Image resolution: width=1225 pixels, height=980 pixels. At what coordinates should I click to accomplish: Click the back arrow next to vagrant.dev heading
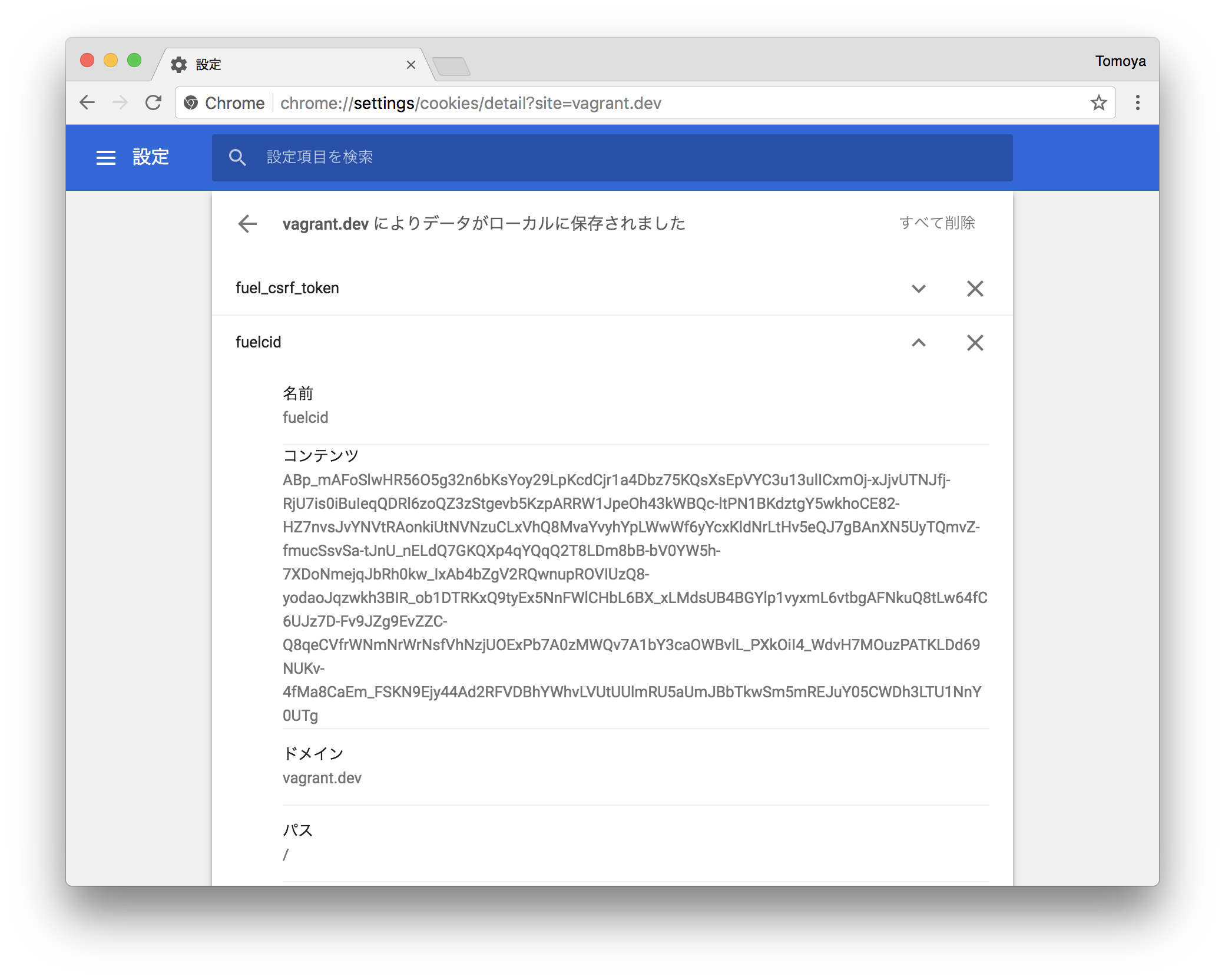click(247, 224)
